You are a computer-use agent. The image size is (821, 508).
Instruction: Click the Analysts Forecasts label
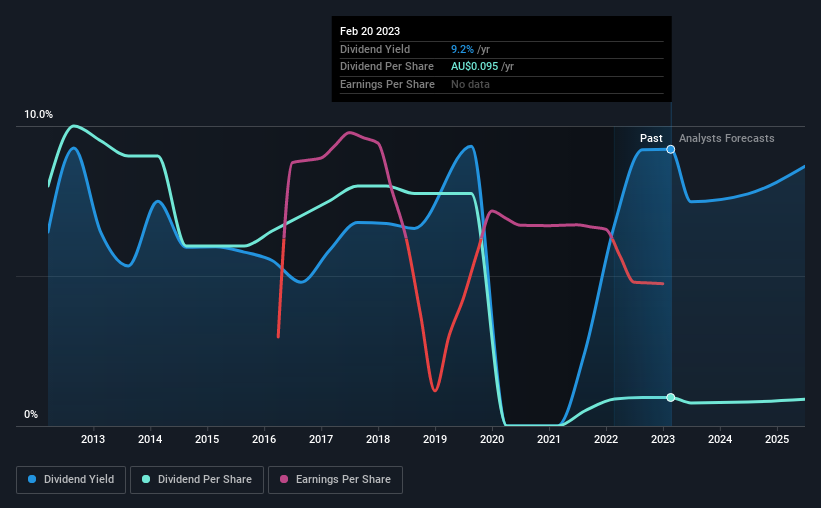(x=727, y=138)
